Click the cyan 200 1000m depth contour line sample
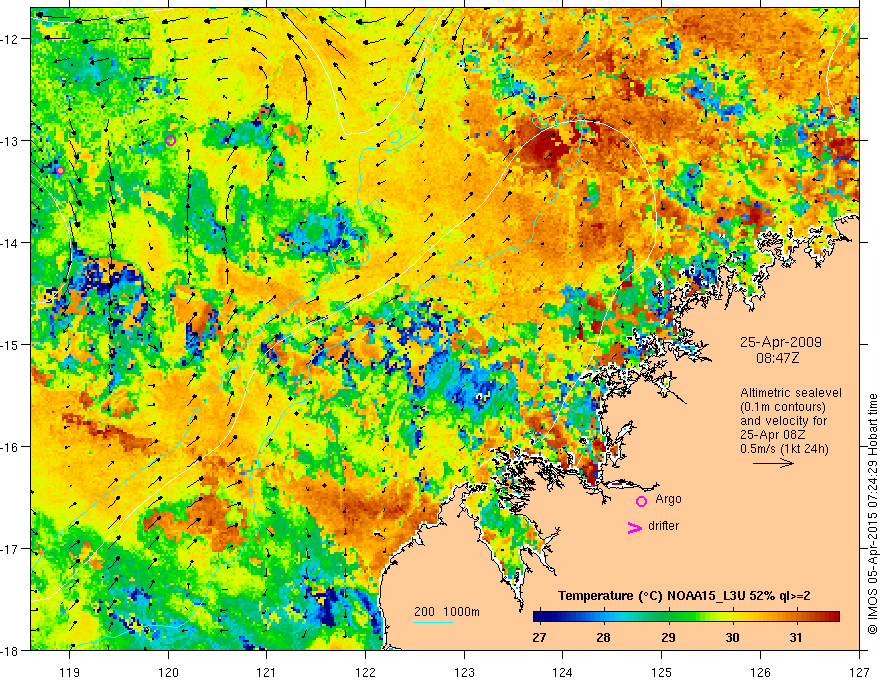 pos(433,622)
